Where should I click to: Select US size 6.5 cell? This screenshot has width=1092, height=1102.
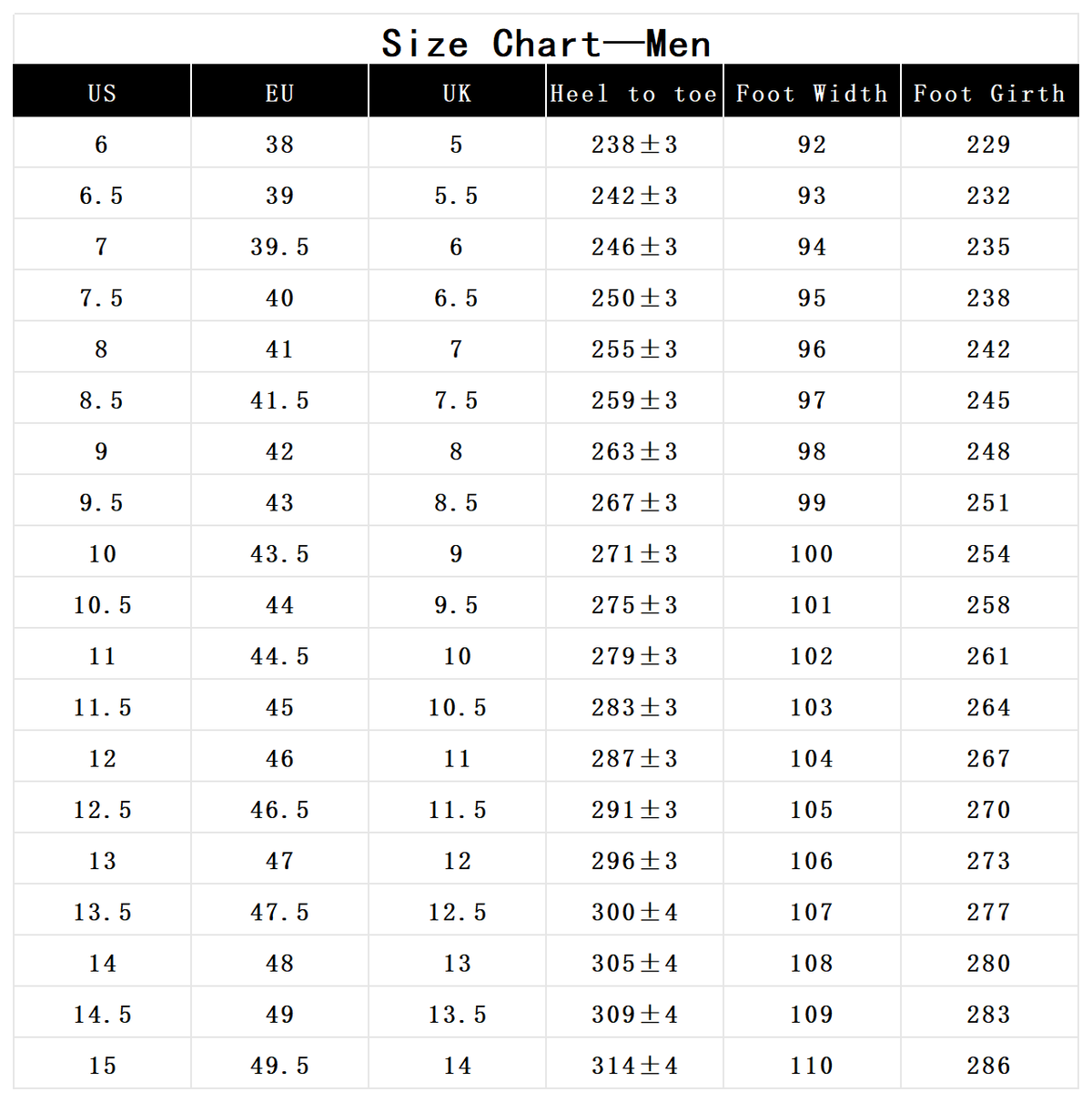coord(102,194)
